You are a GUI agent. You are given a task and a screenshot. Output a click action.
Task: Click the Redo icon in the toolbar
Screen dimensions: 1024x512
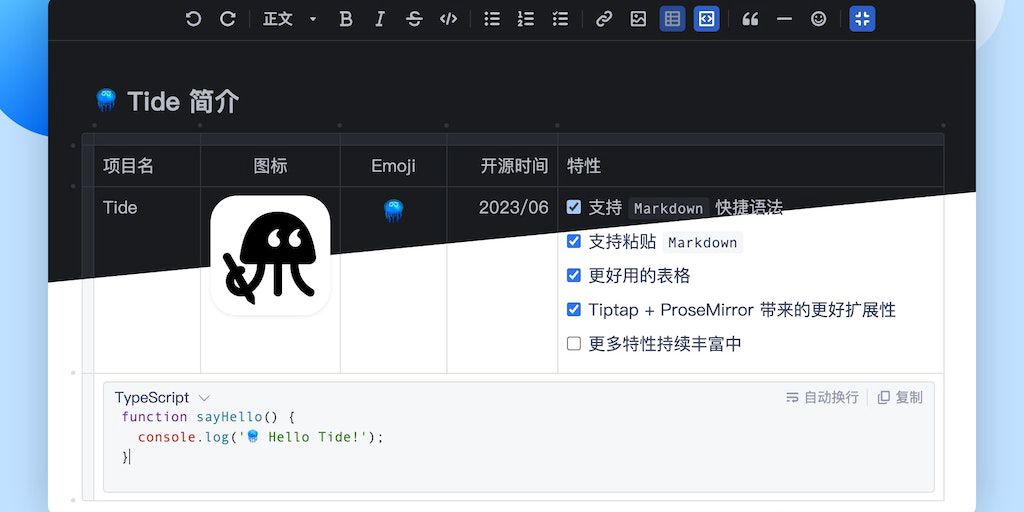(x=228, y=19)
